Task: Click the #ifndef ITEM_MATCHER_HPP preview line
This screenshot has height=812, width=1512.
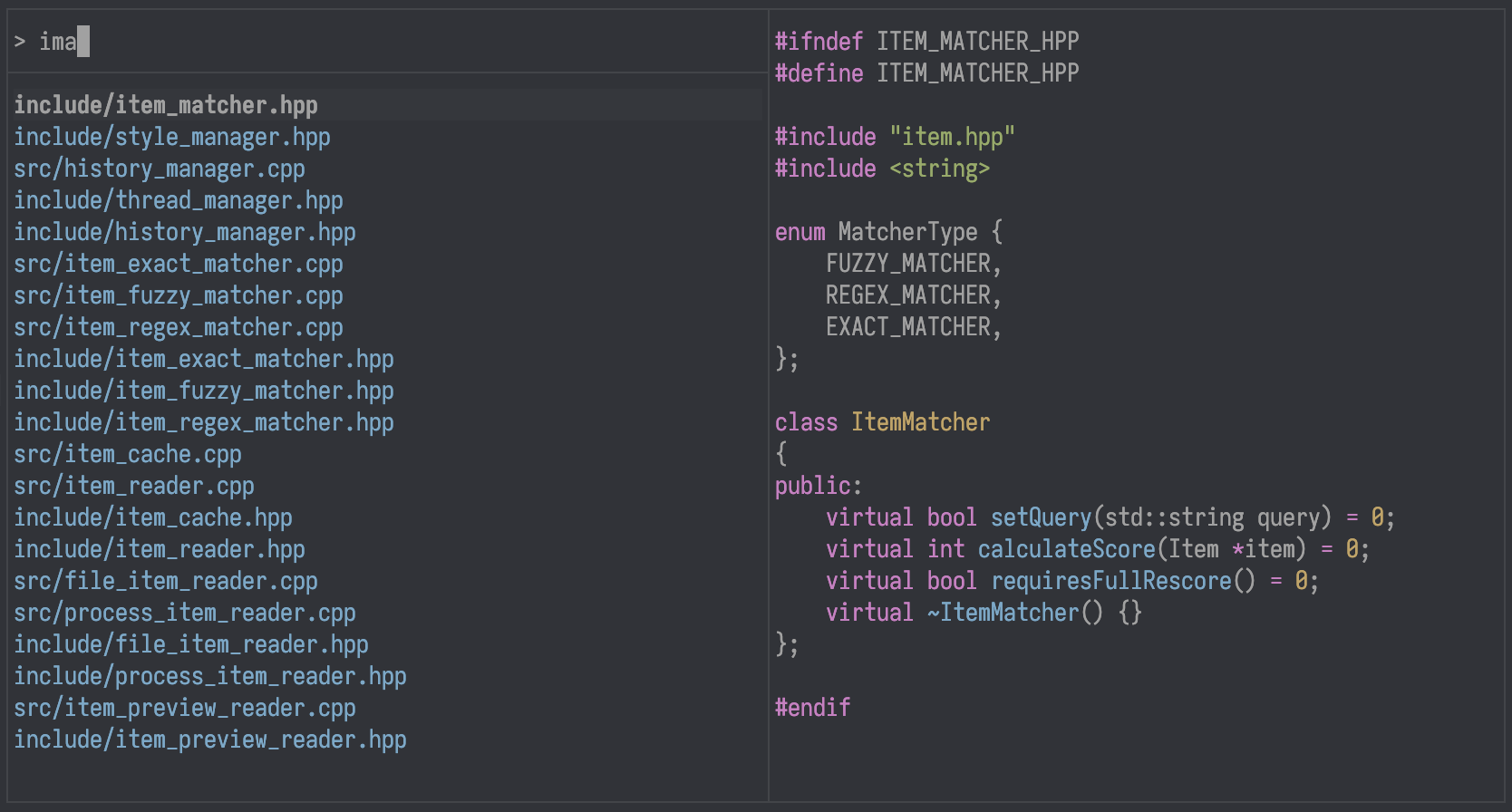Action: [927, 42]
